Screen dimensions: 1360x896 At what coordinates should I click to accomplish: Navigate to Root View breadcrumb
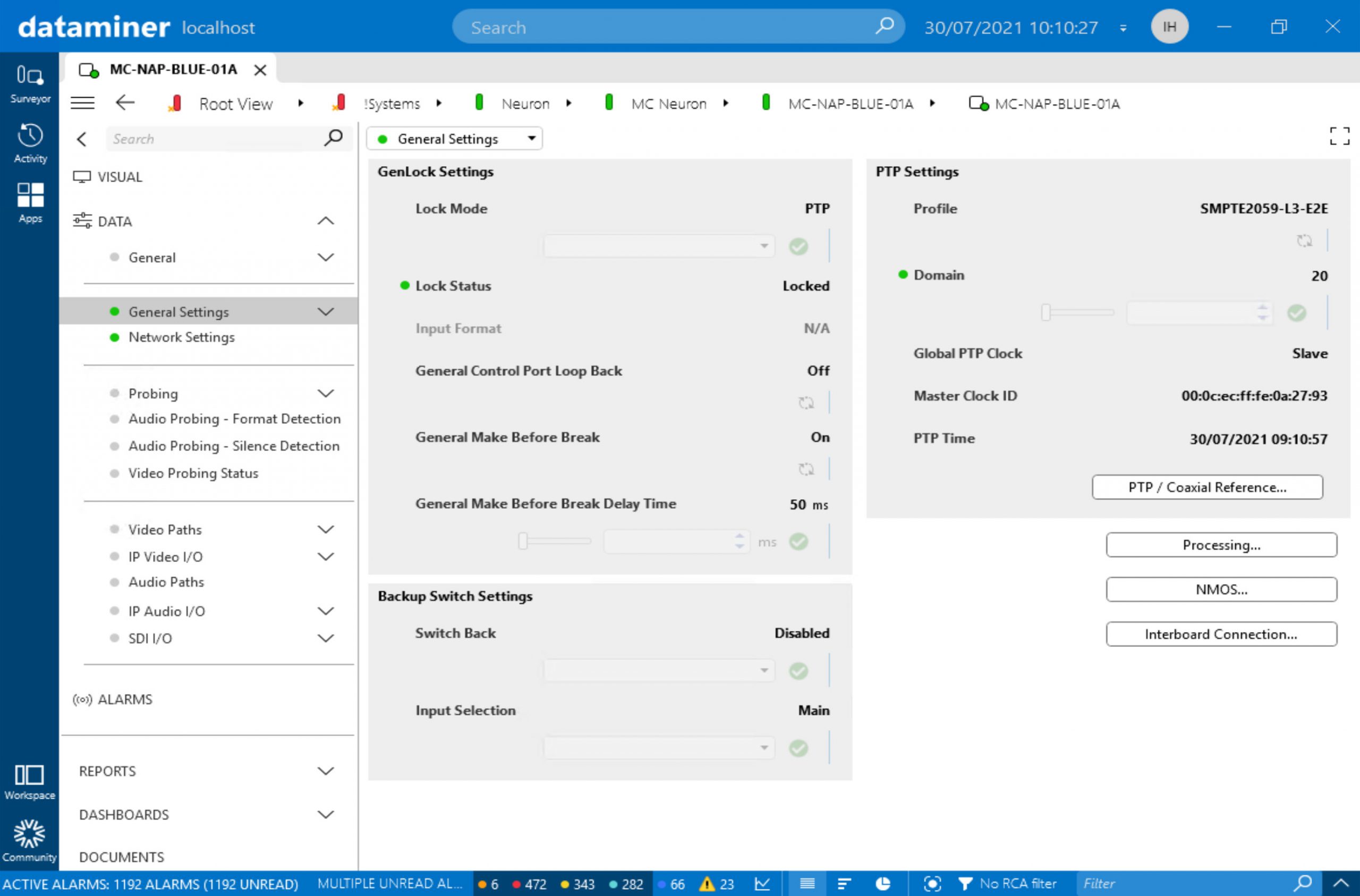(x=235, y=104)
